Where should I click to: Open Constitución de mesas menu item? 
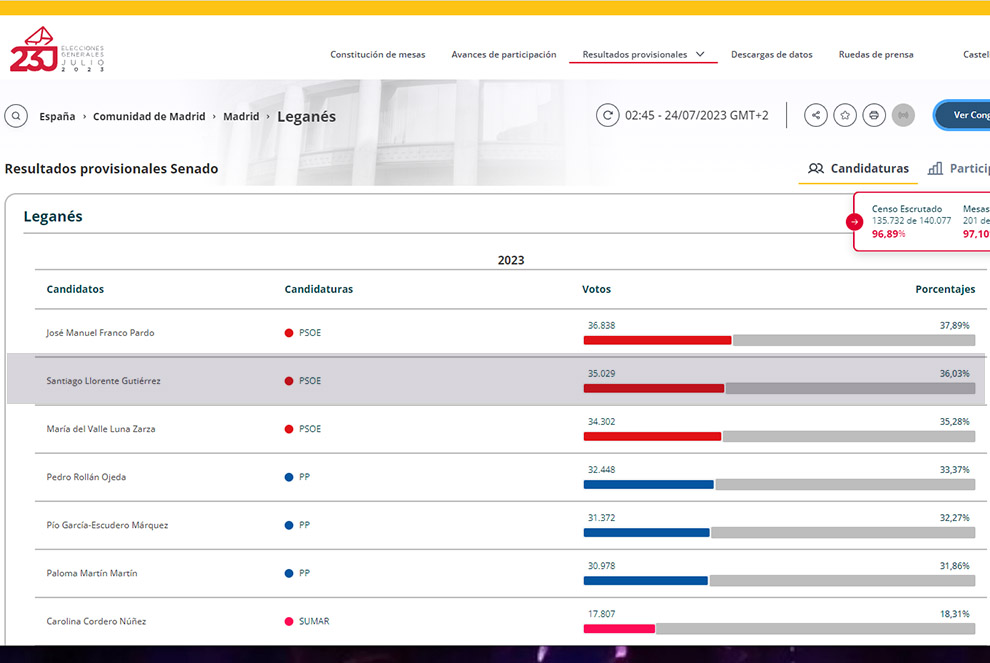377,54
